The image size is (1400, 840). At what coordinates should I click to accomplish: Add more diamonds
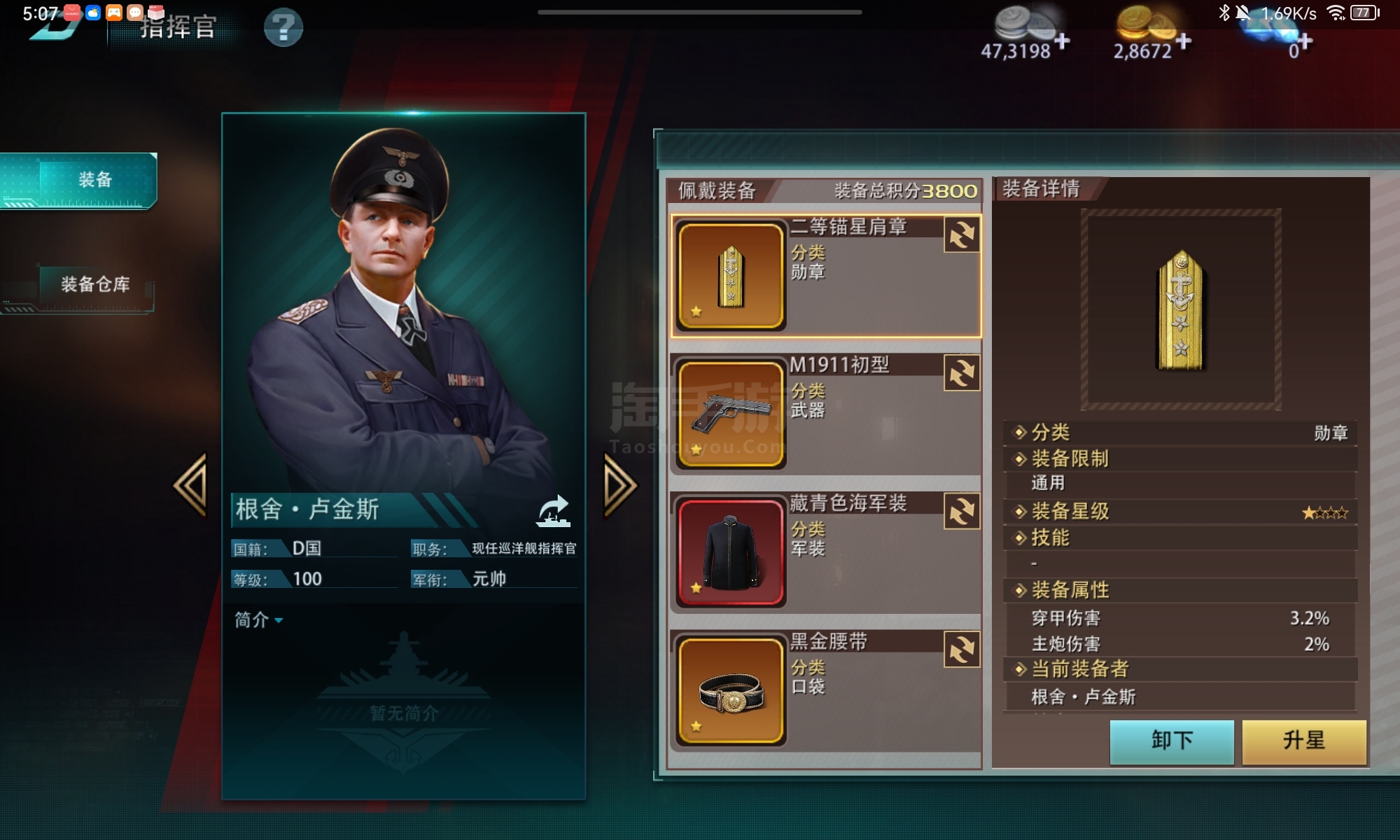tap(1305, 42)
